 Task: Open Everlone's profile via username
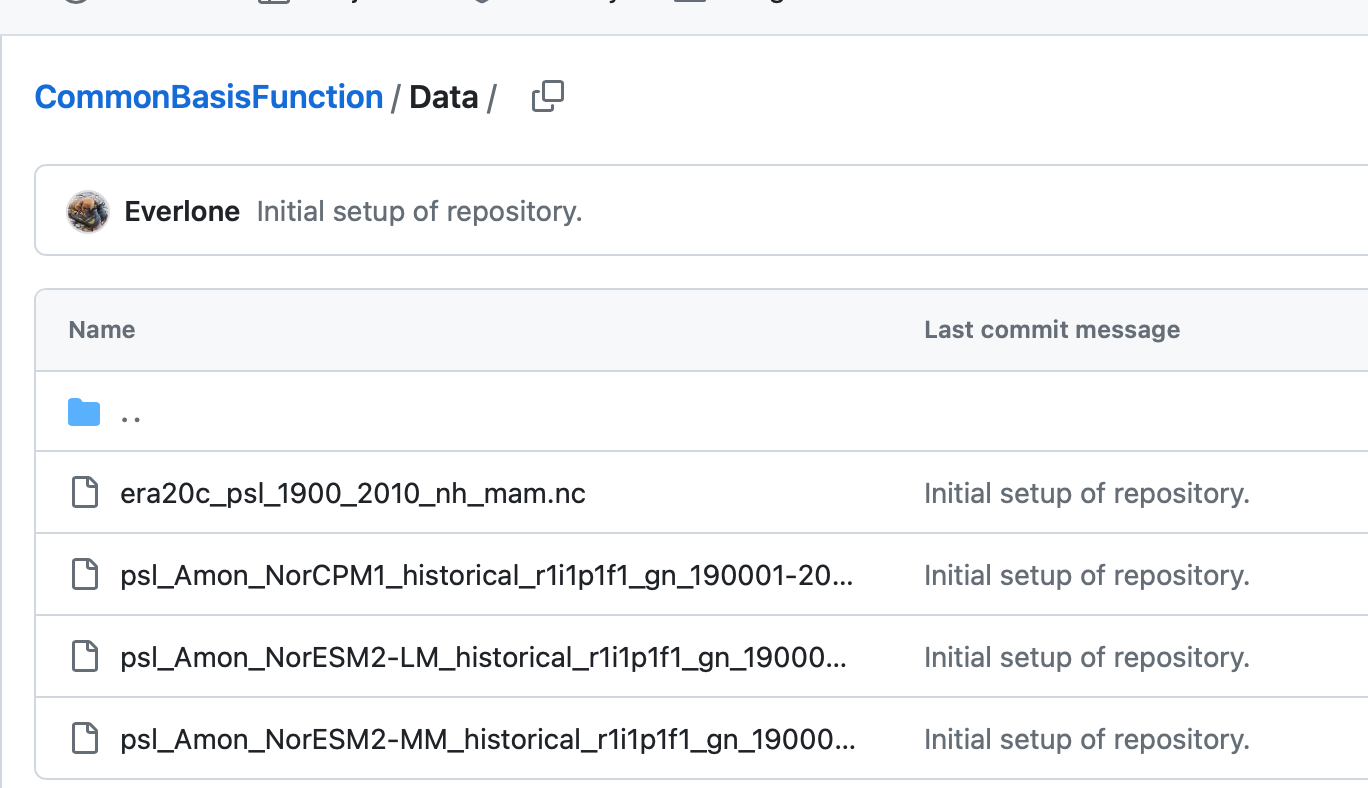(x=182, y=212)
